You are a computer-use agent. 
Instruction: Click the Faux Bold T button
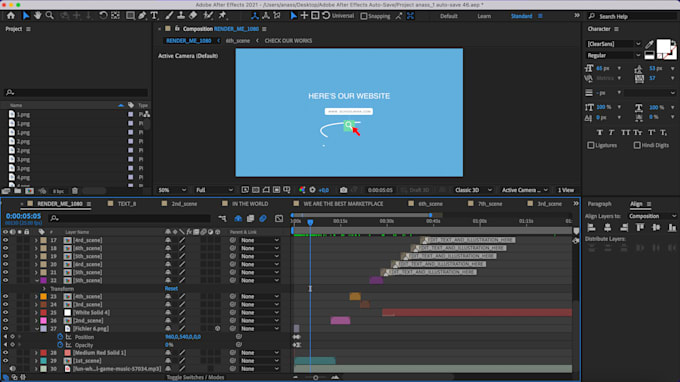599,132
